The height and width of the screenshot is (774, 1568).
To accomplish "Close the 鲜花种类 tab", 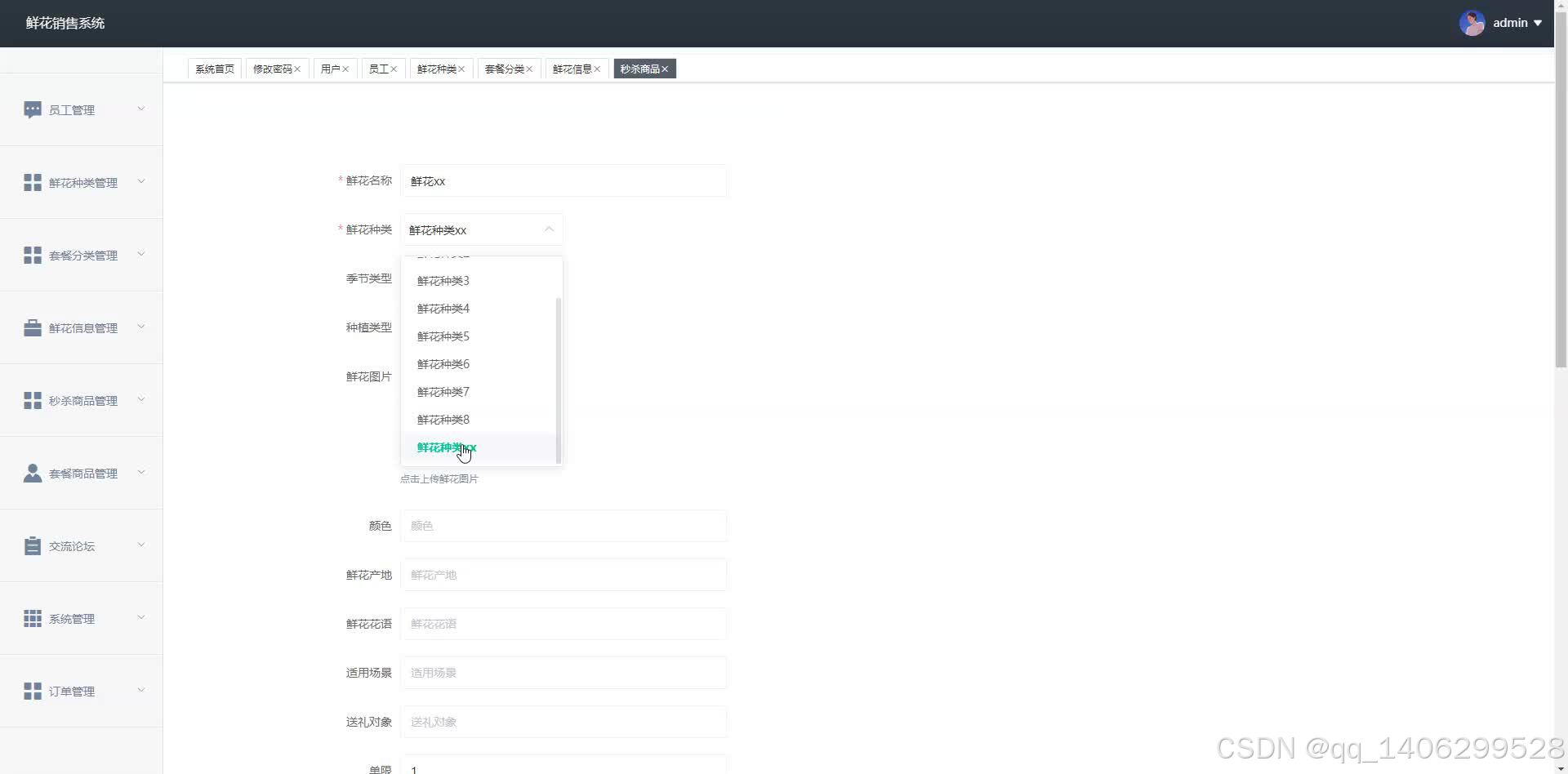I will click(461, 69).
